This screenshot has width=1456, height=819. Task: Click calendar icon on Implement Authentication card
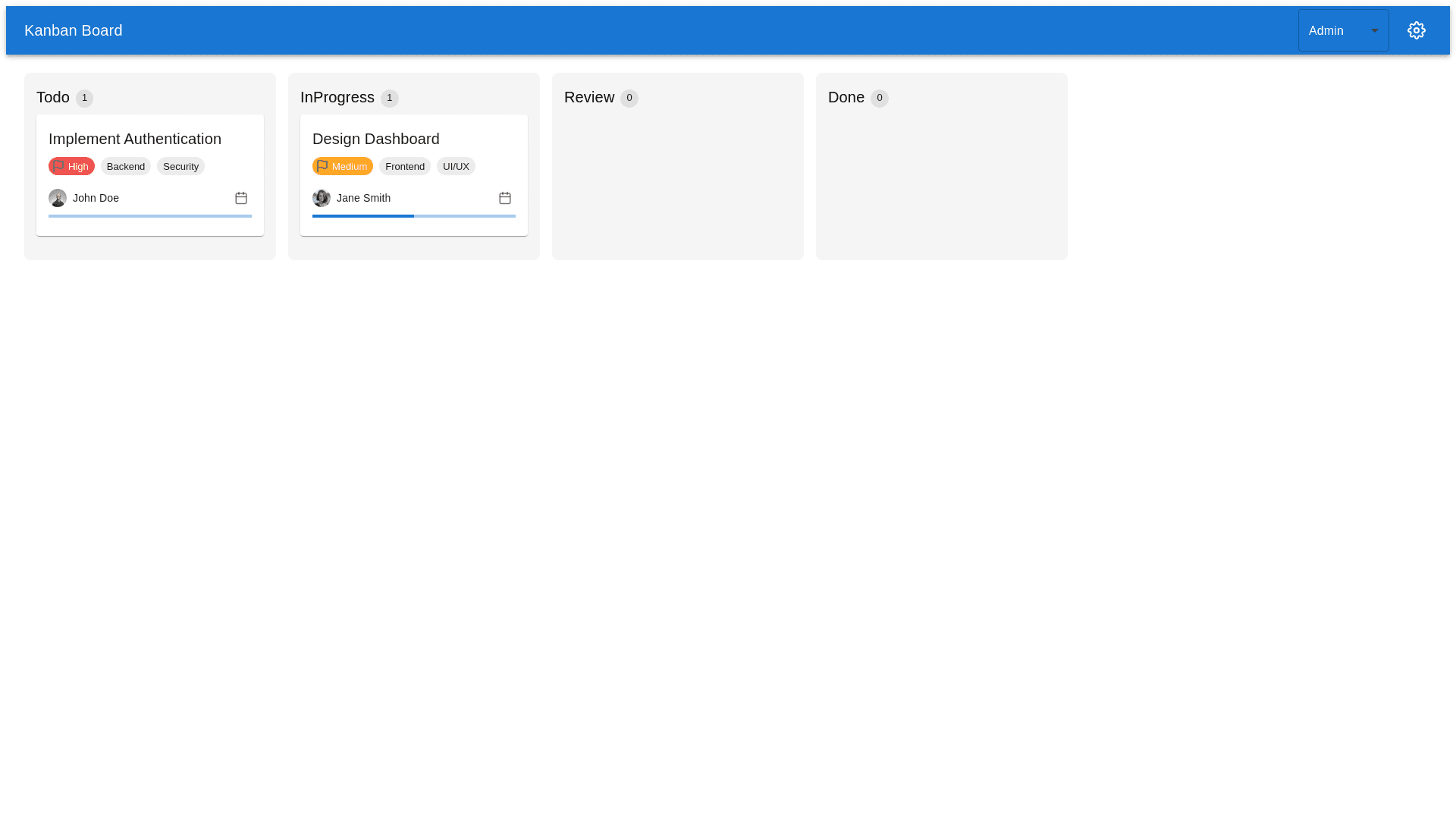[x=241, y=198]
